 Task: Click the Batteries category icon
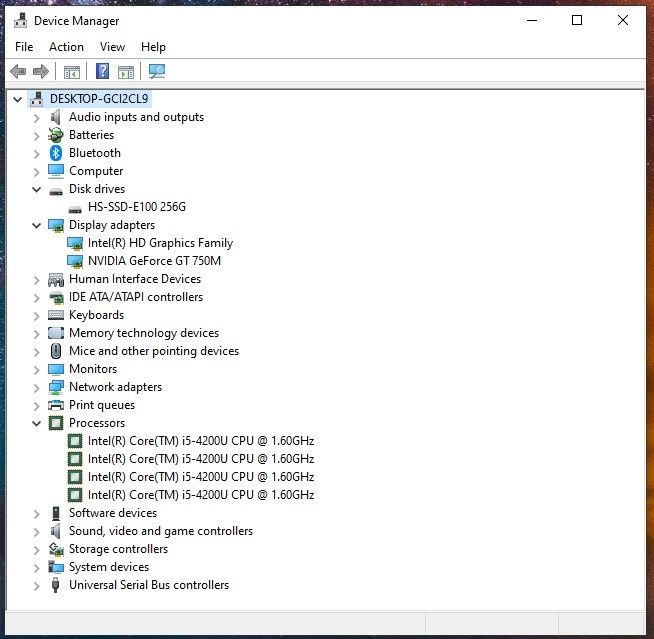point(55,135)
